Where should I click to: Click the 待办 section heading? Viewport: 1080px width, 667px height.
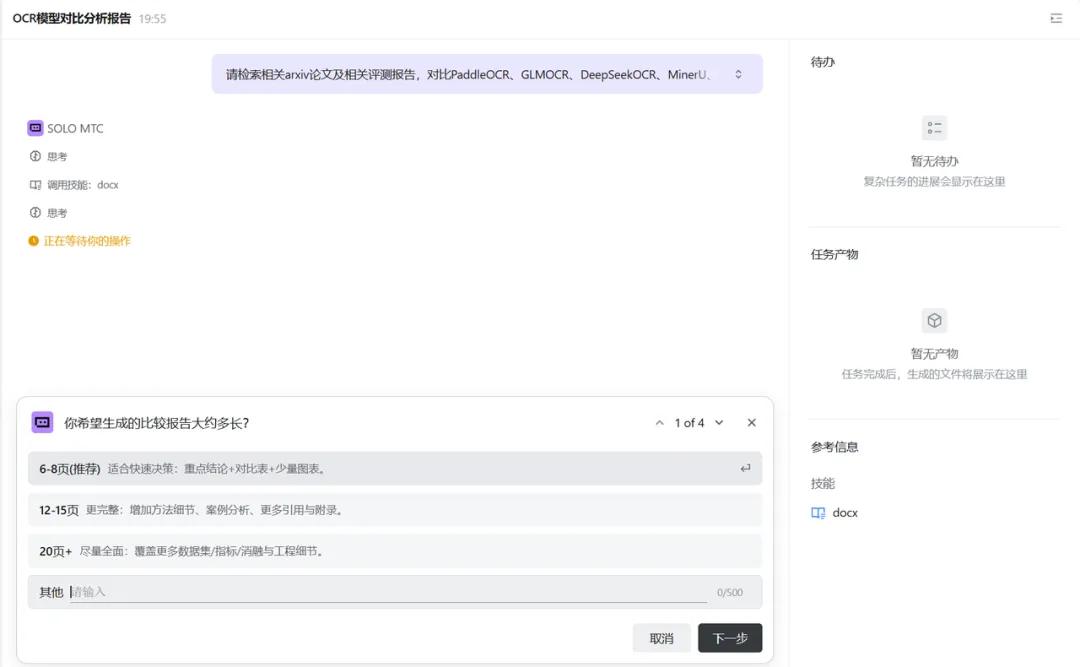[x=822, y=62]
